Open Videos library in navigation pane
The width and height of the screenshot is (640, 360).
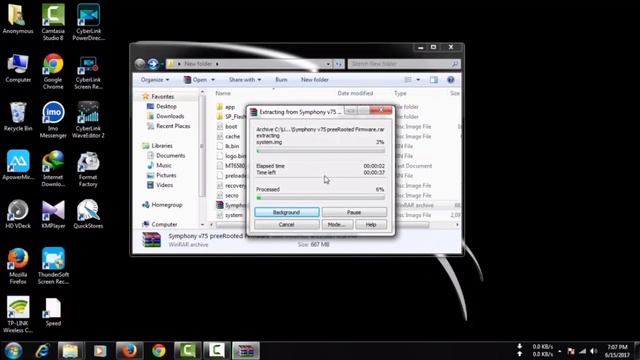point(164,185)
